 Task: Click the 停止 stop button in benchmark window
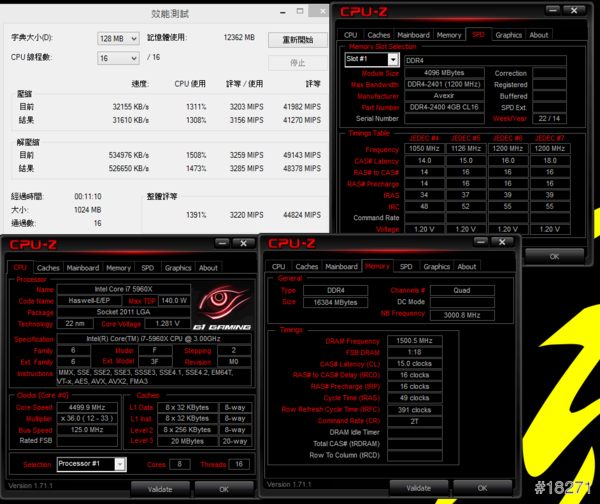pos(298,63)
